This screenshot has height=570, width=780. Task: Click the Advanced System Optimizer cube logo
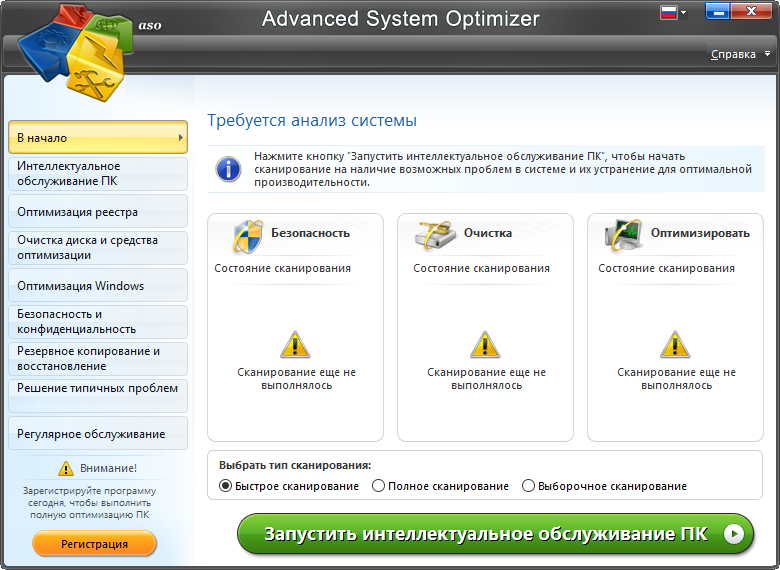point(76,52)
